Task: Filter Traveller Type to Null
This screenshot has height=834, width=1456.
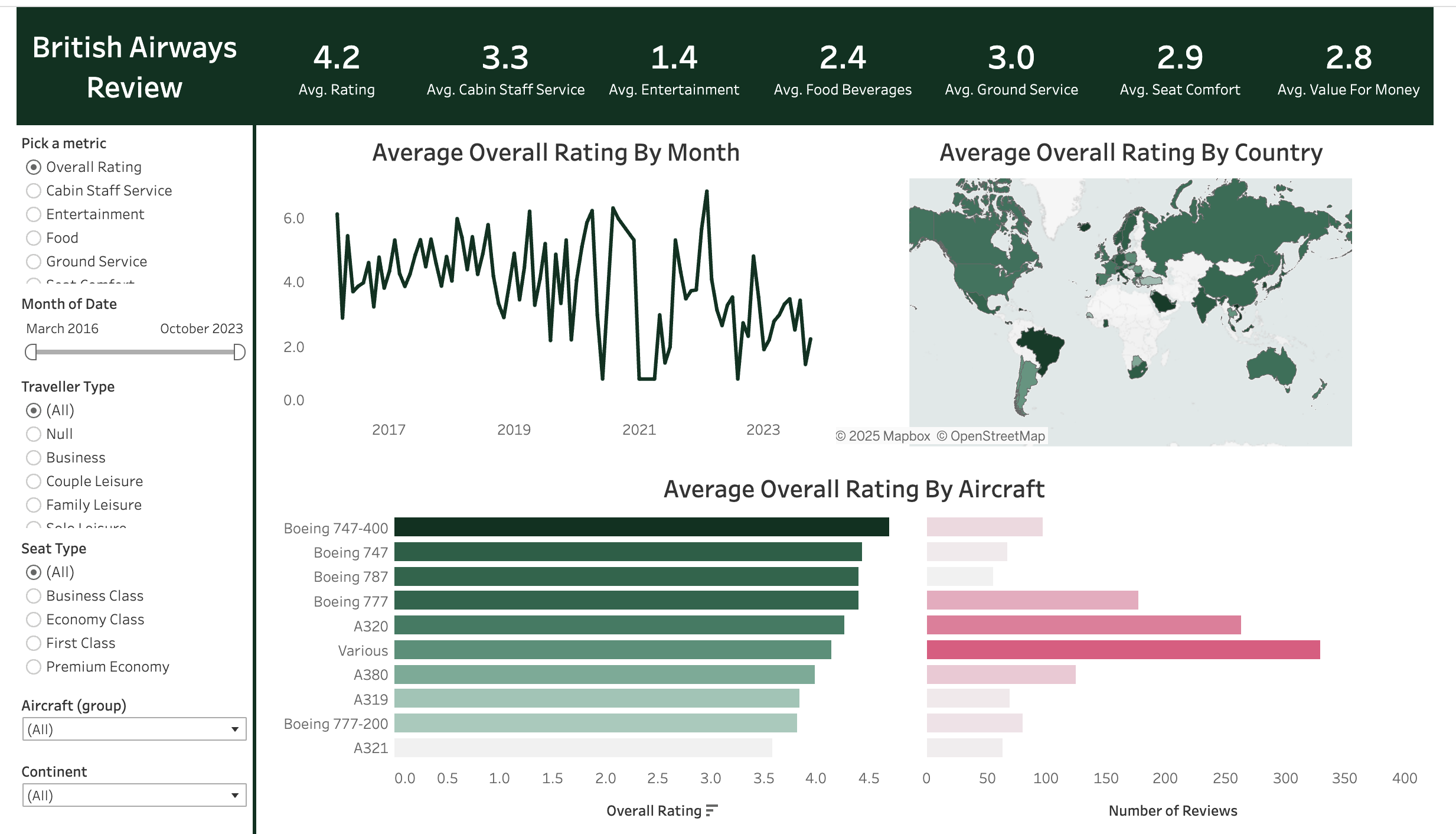Action: [34, 434]
